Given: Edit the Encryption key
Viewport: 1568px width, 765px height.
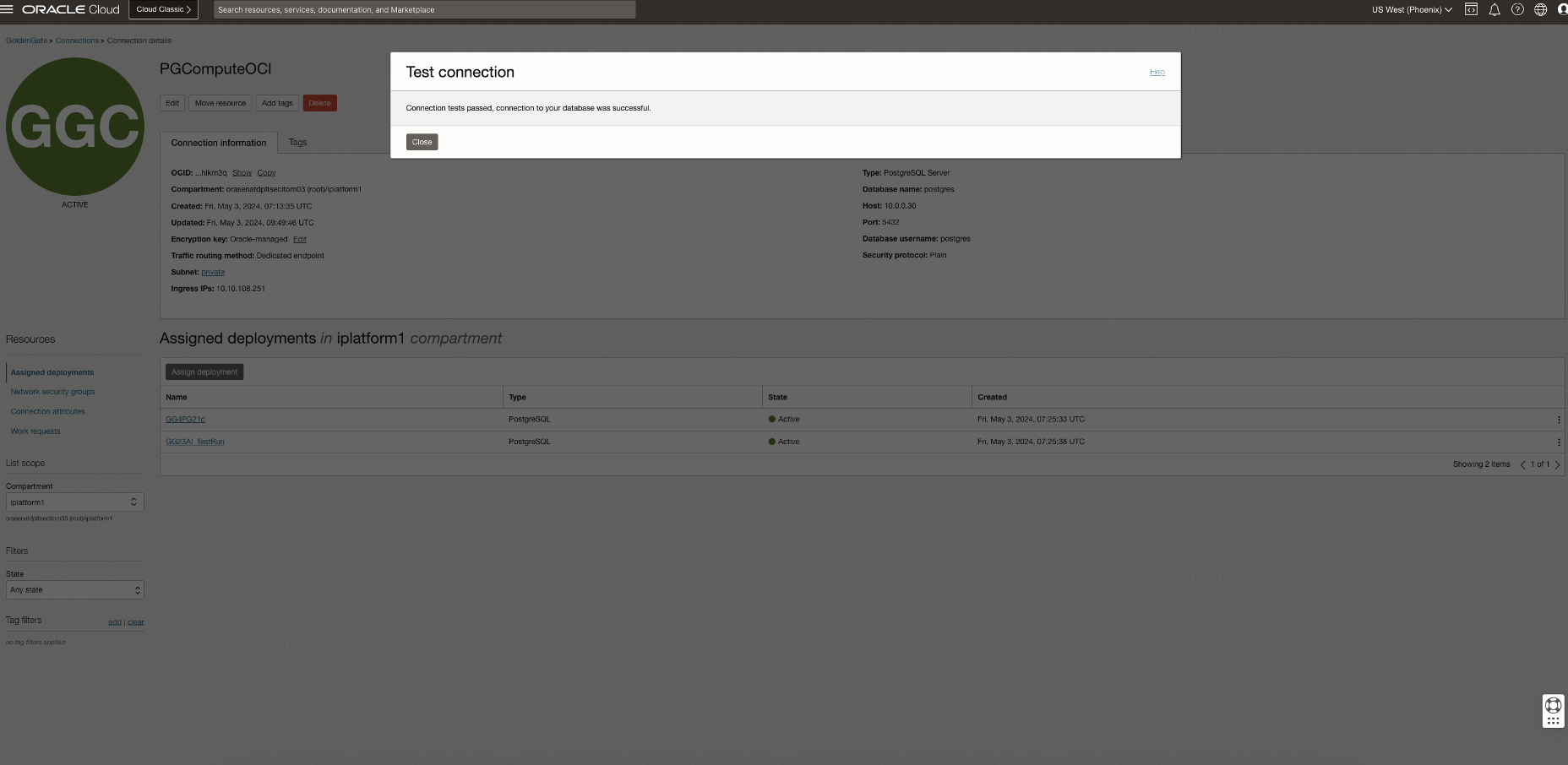Looking at the screenshot, I should (x=300, y=240).
